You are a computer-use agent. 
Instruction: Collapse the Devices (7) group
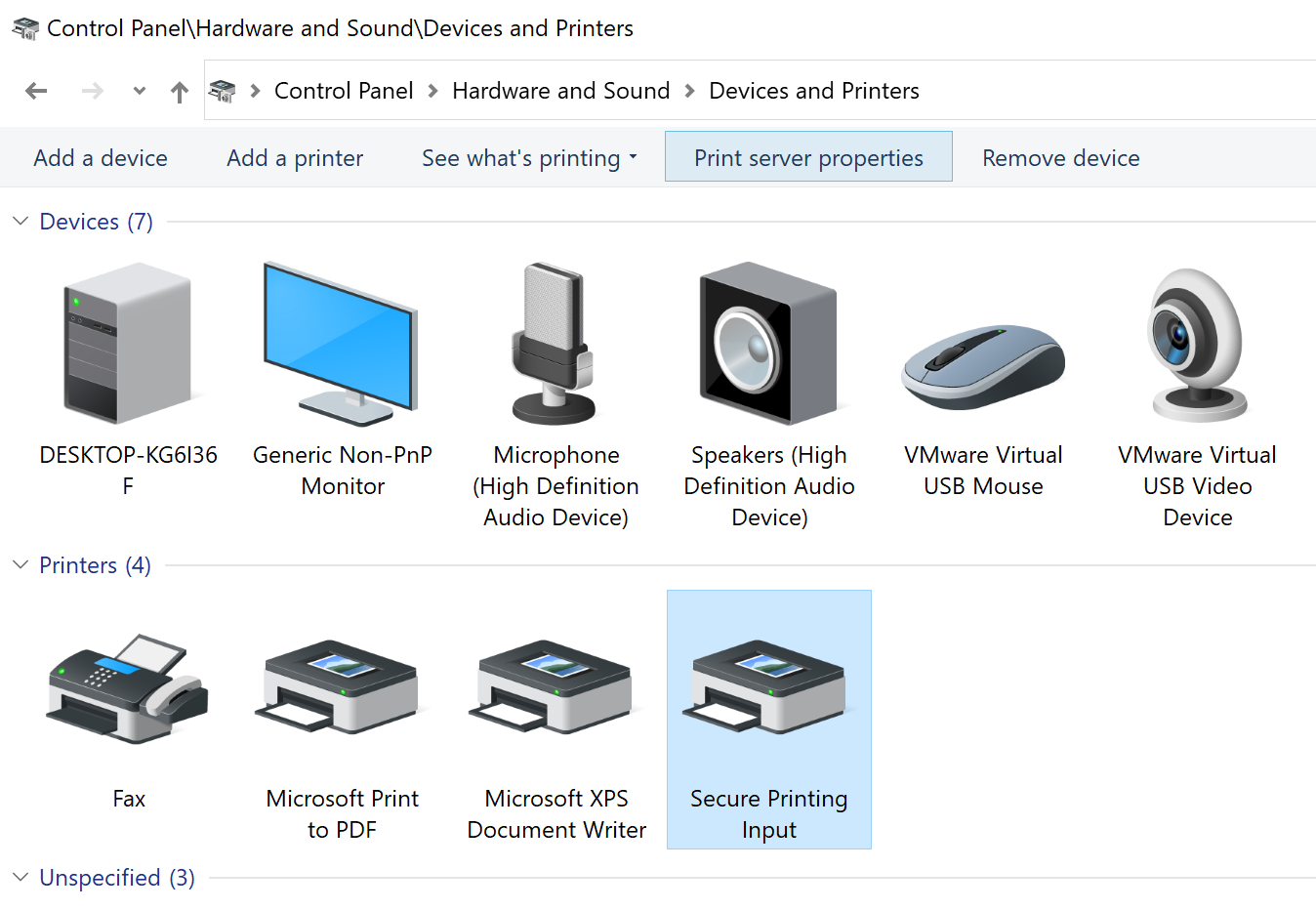tap(21, 222)
